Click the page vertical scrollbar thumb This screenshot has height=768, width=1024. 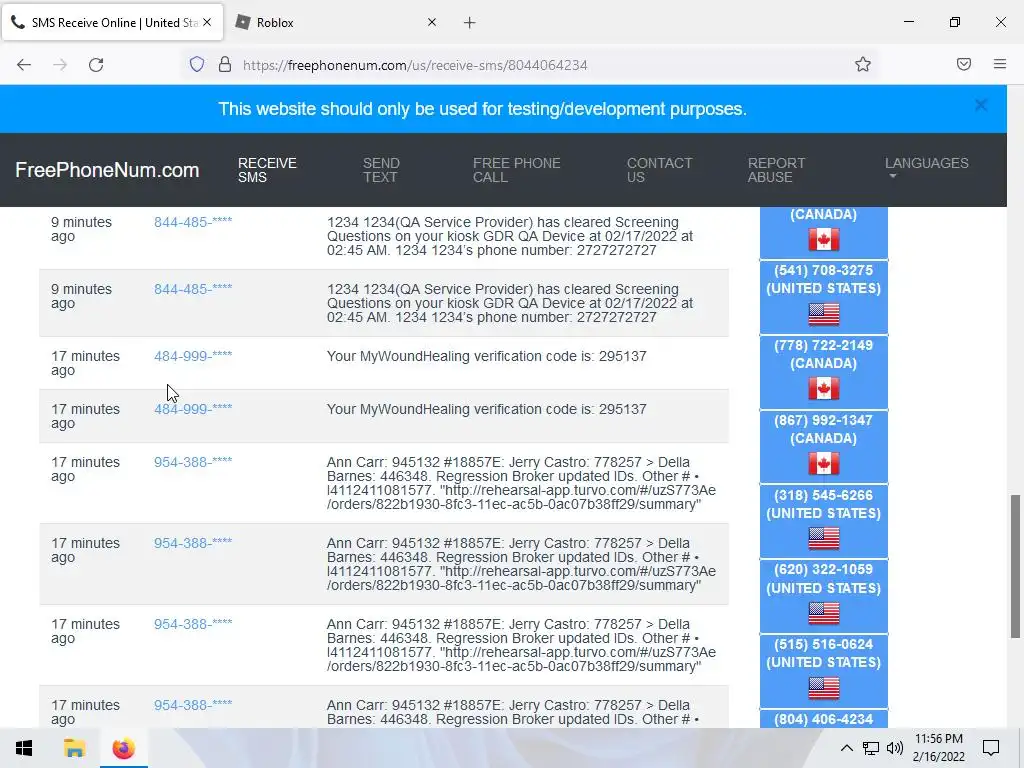tap(1015, 566)
